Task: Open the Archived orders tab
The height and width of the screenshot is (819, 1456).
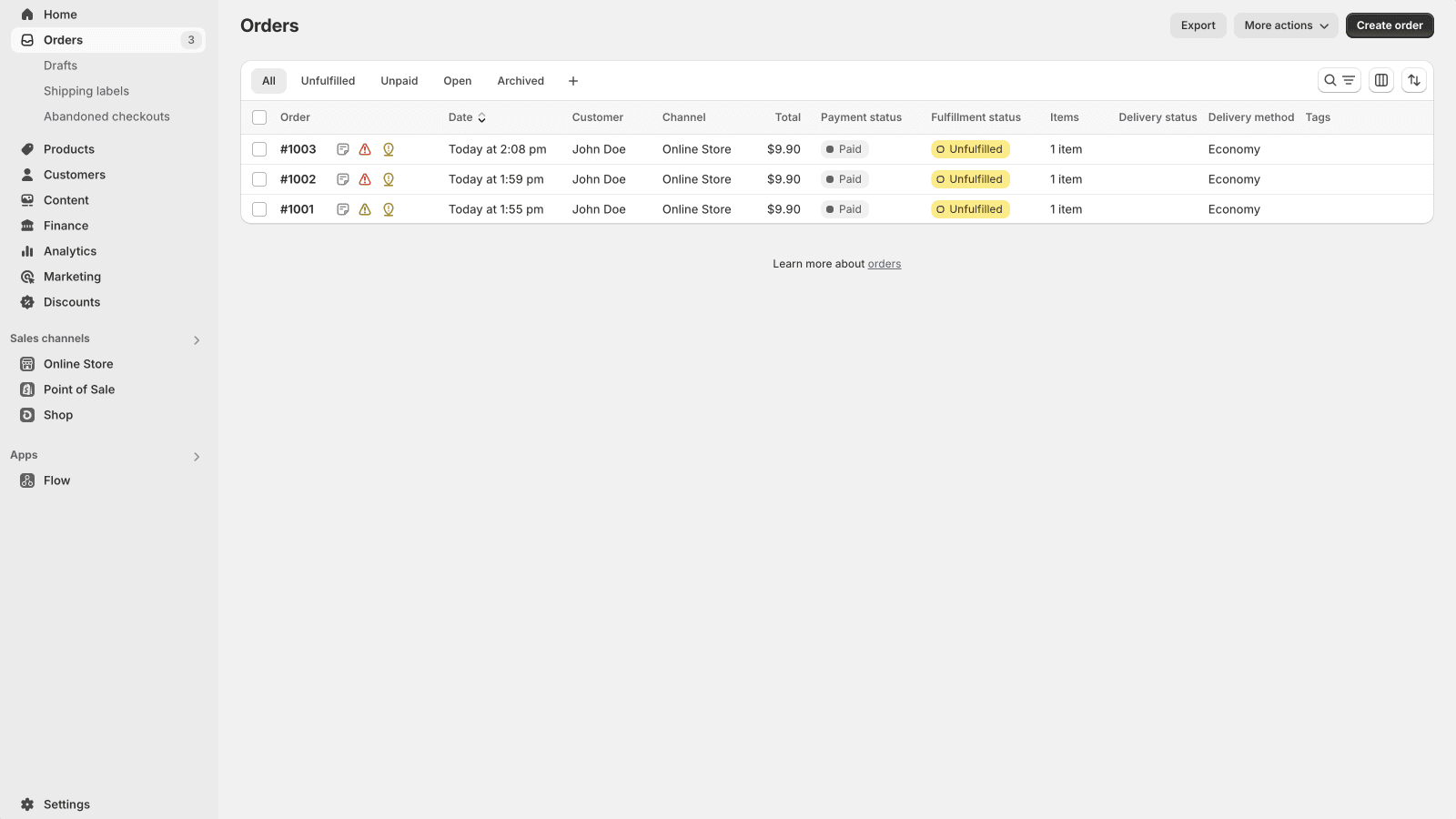Action: (x=520, y=80)
